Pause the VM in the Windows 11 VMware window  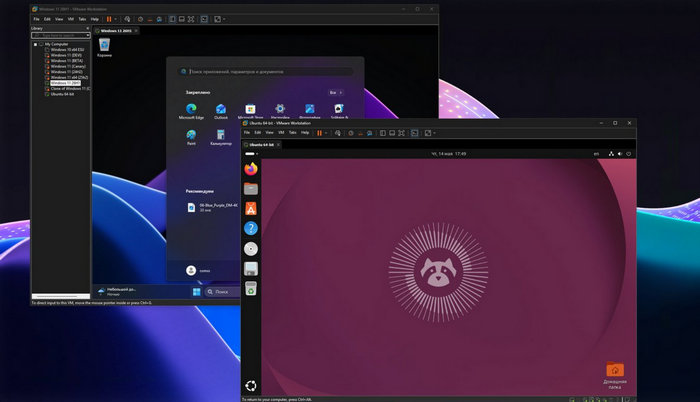tap(109, 19)
